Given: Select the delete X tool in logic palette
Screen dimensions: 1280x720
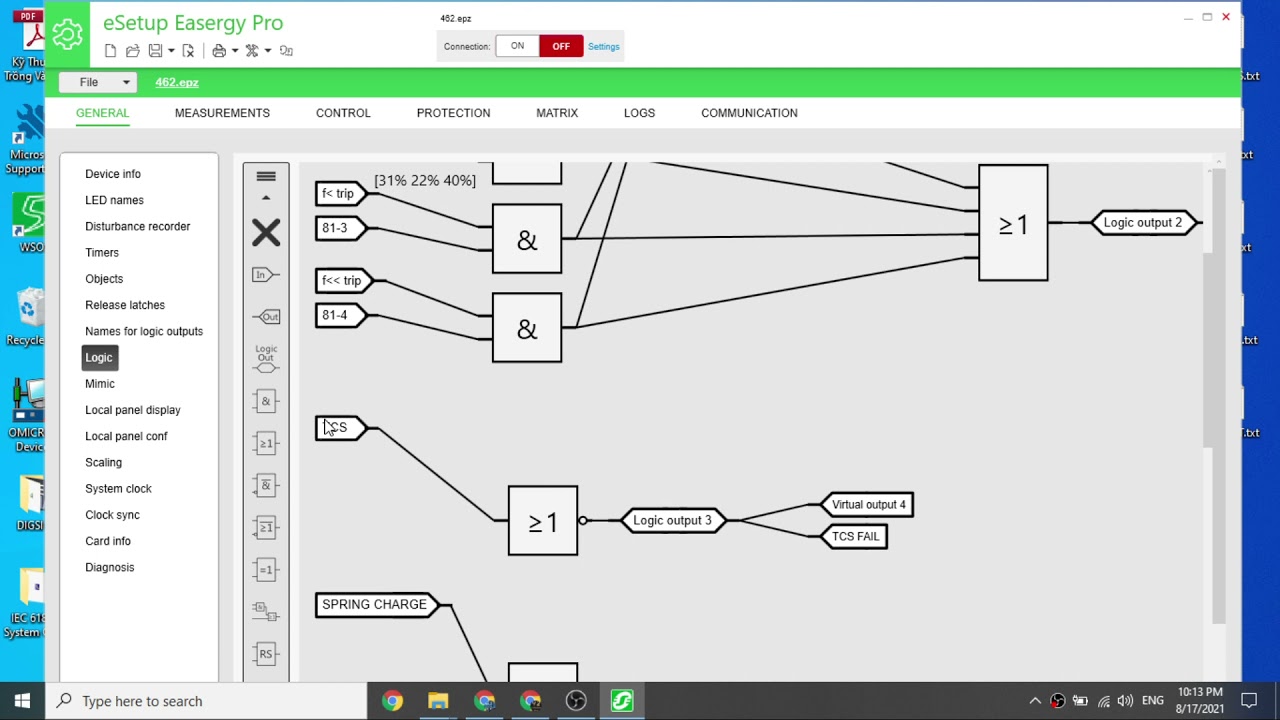Looking at the screenshot, I should (266, 233).
